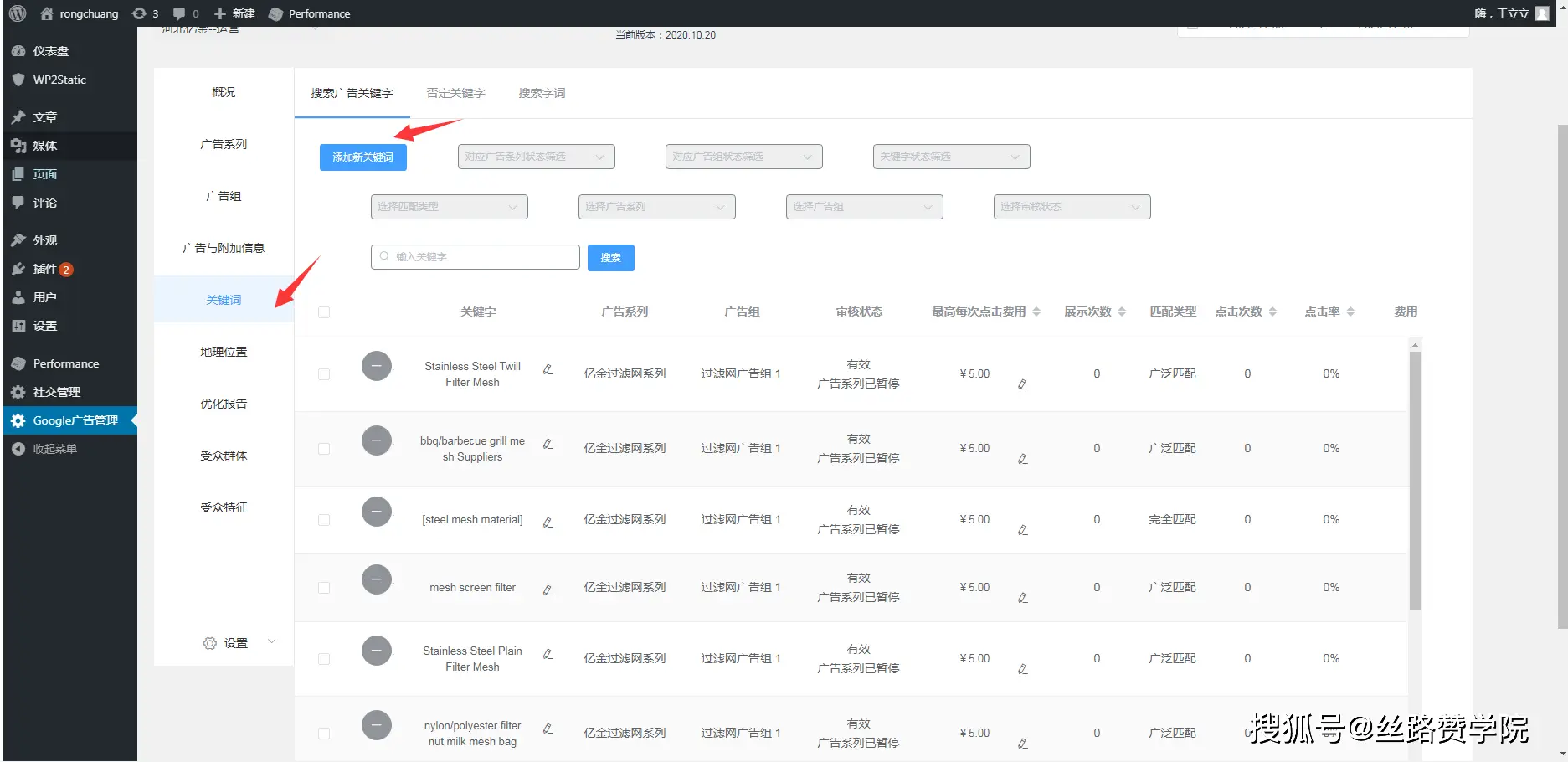
Task: Click the blue 搜索 button
Action: 610,258
